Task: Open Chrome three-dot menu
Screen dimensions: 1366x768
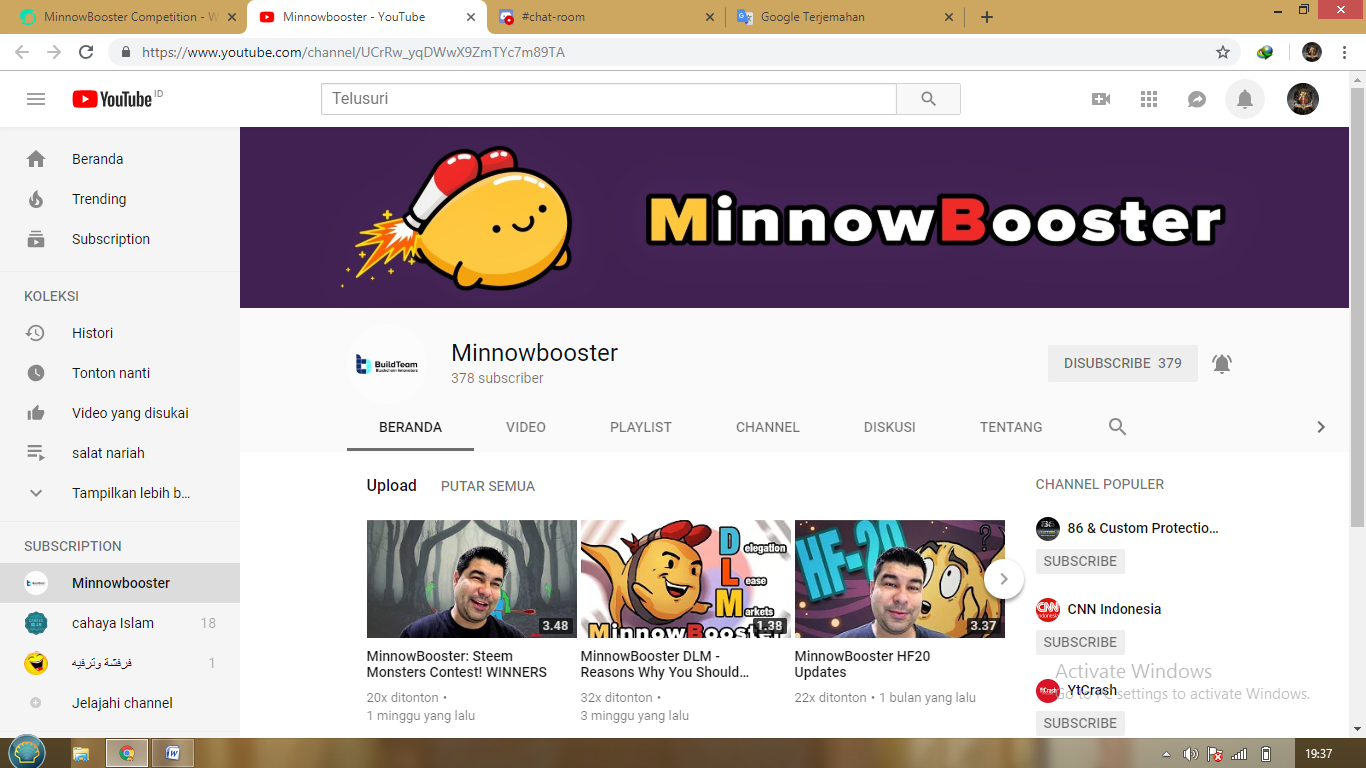Action: pyautogui.click(x=1344, y=52)
